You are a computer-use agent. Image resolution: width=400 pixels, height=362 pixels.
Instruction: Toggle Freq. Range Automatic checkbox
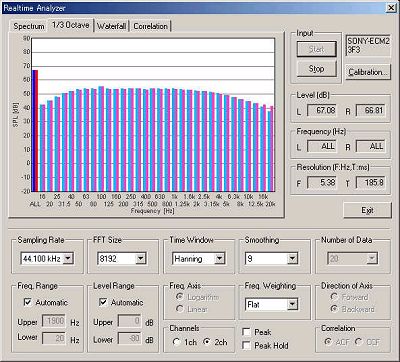[28, 302]
